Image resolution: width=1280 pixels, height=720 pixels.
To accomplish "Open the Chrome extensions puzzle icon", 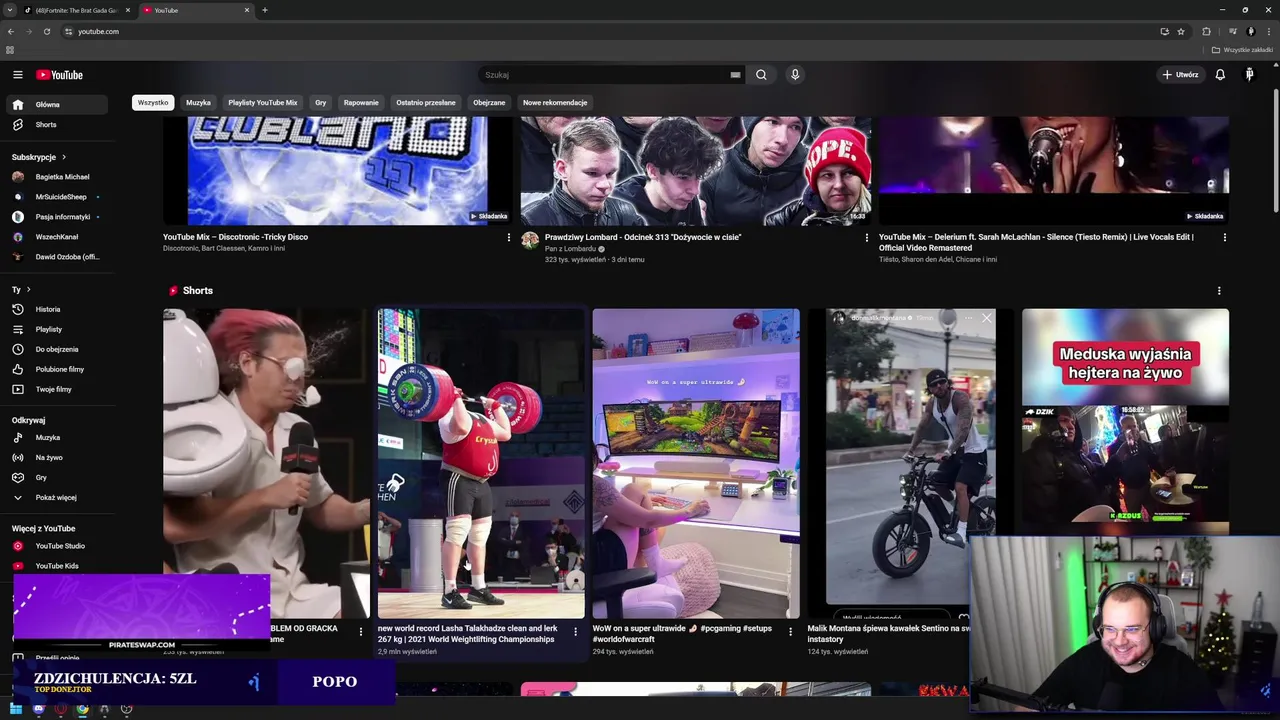I will [1206, 31].
